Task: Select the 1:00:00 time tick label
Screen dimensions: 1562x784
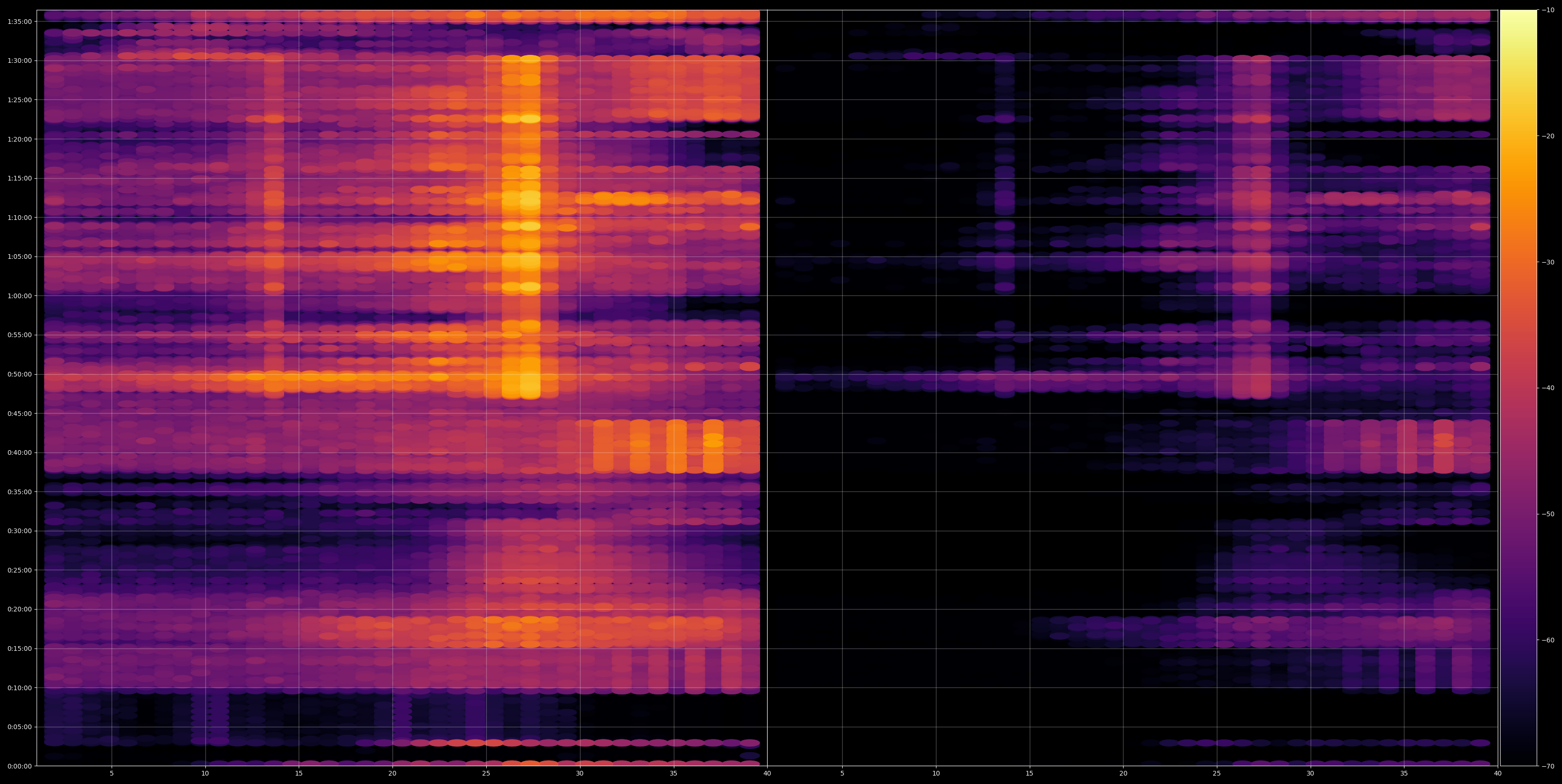Action: (19, 296)
